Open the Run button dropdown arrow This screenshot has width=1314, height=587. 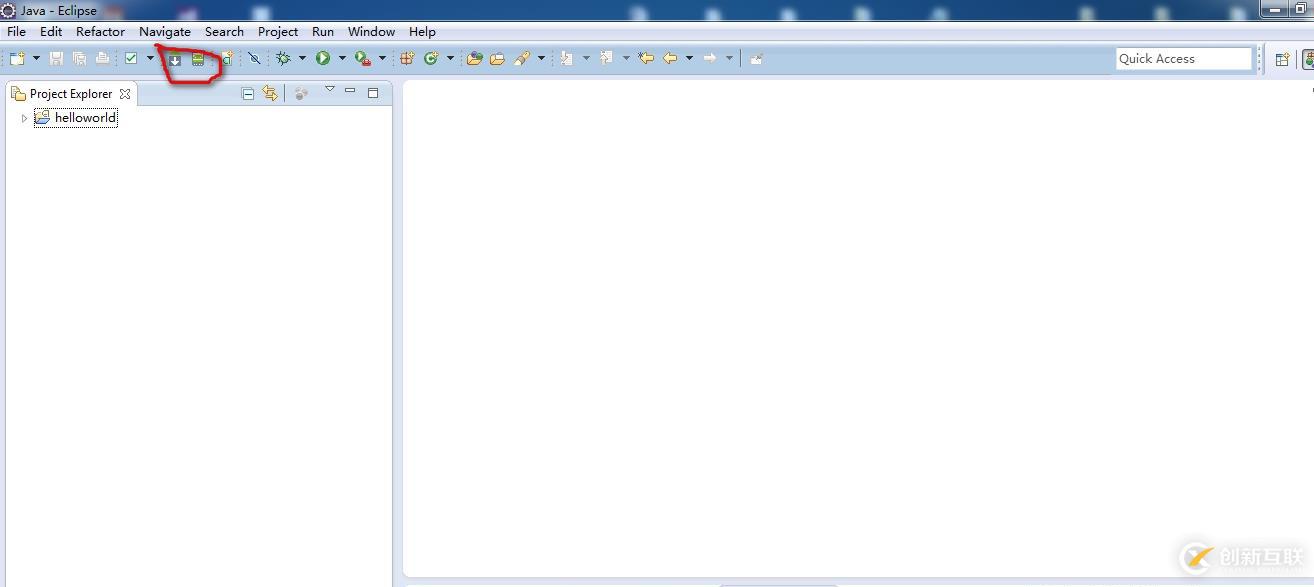pos(342,59)
